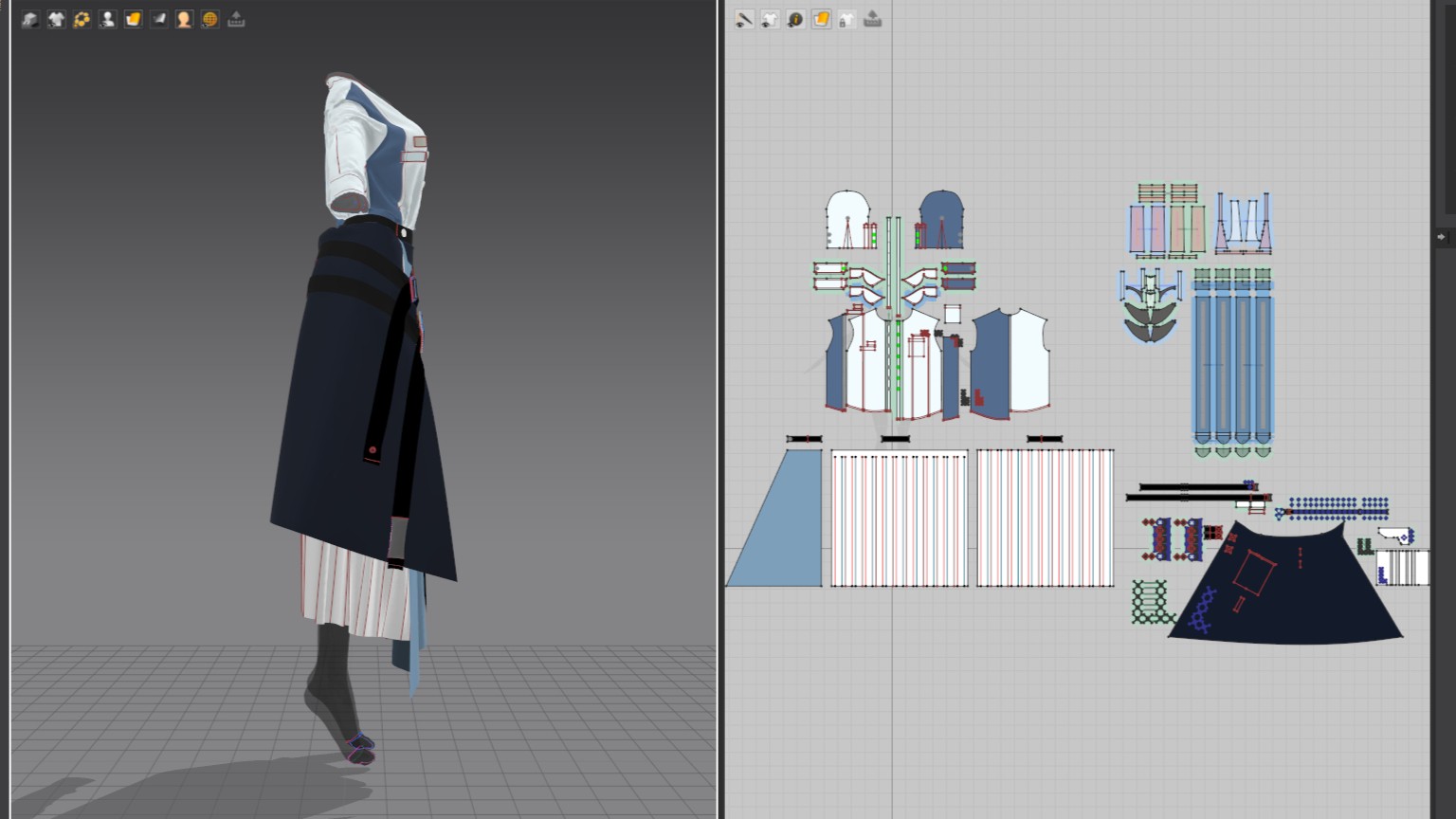The image size is (1456, 819).
Task: Toggle 2D pattern display shirt icon
Action: 770,19
